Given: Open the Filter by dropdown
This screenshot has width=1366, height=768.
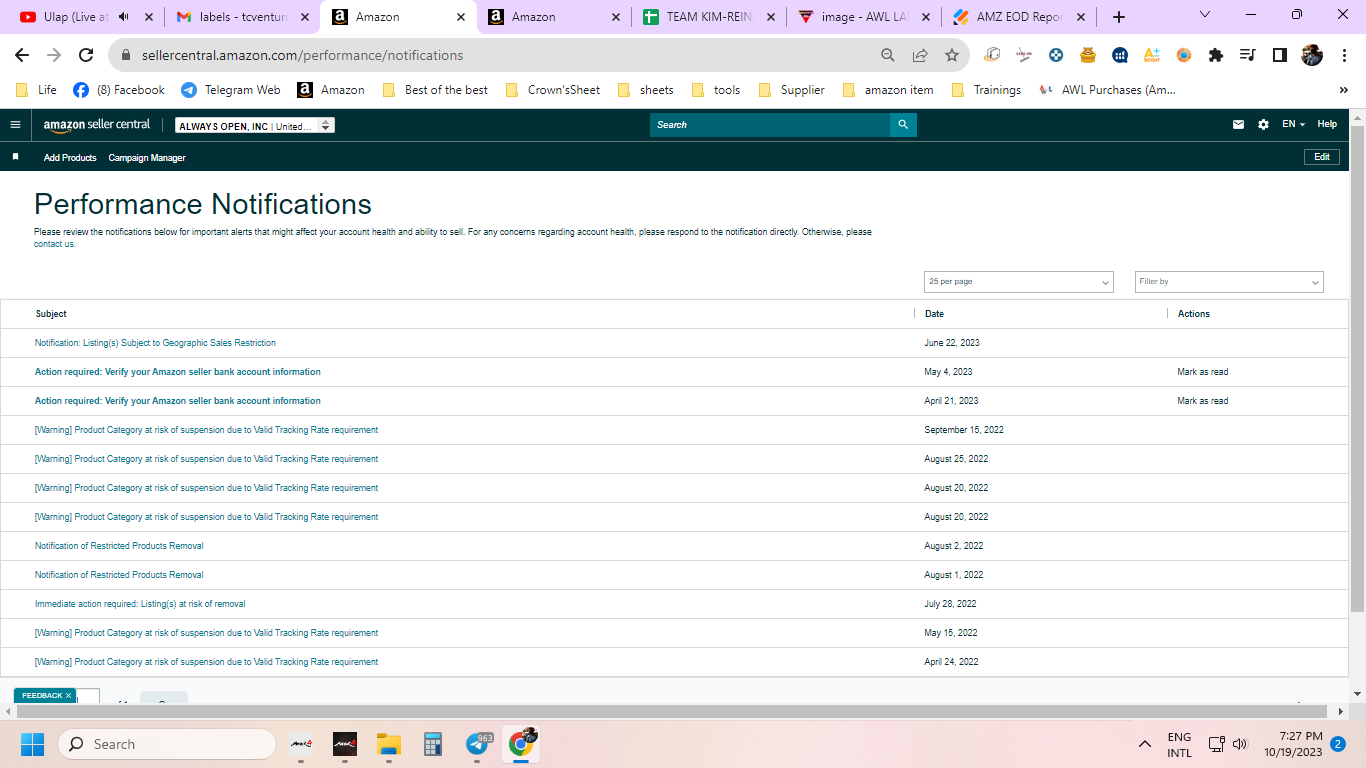Looking at the screenshot, I should [1229, 282].
